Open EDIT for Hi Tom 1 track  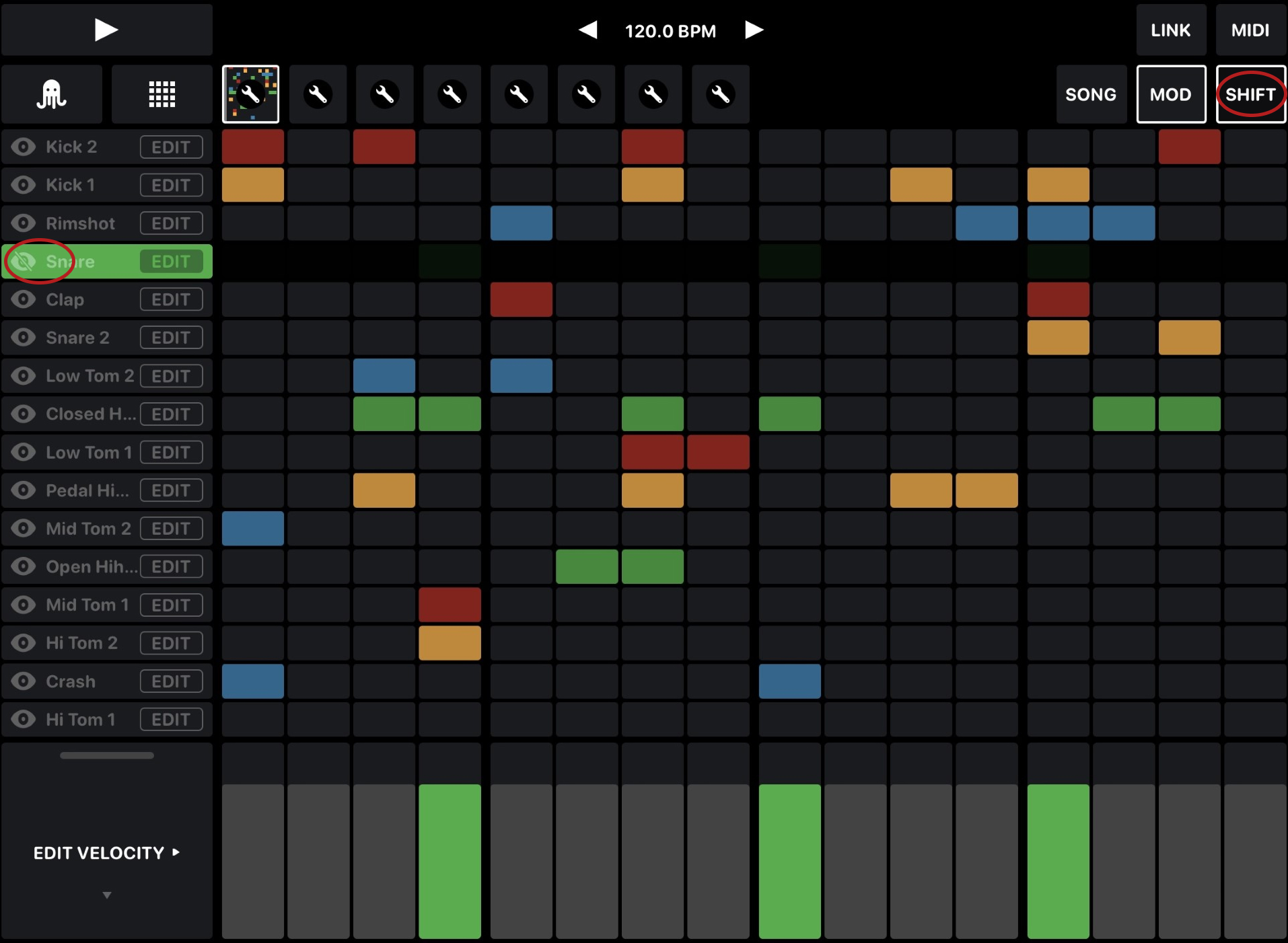click(171, 720)
